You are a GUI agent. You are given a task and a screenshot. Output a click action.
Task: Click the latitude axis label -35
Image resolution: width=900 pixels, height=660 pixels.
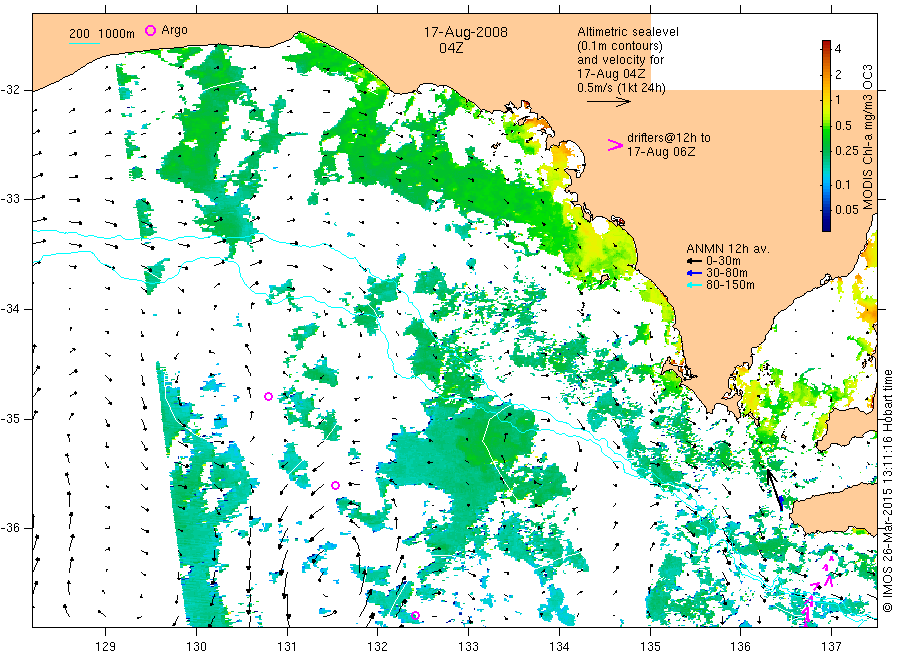tap(11, 419)
